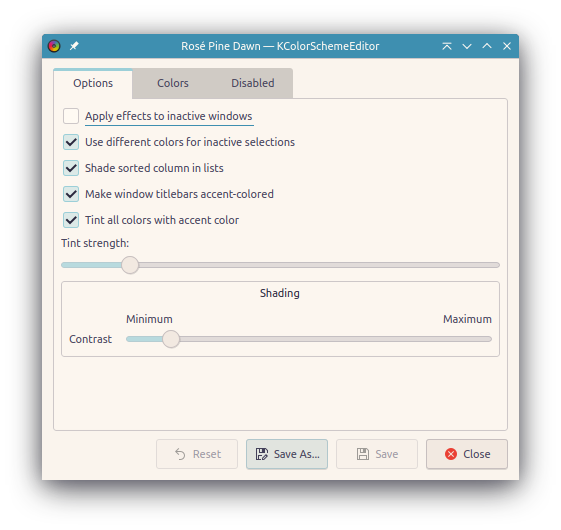The height and width of the screenshot is (530, 561).
Task: Close window using titlebar X icon
Action: point(507,46)
